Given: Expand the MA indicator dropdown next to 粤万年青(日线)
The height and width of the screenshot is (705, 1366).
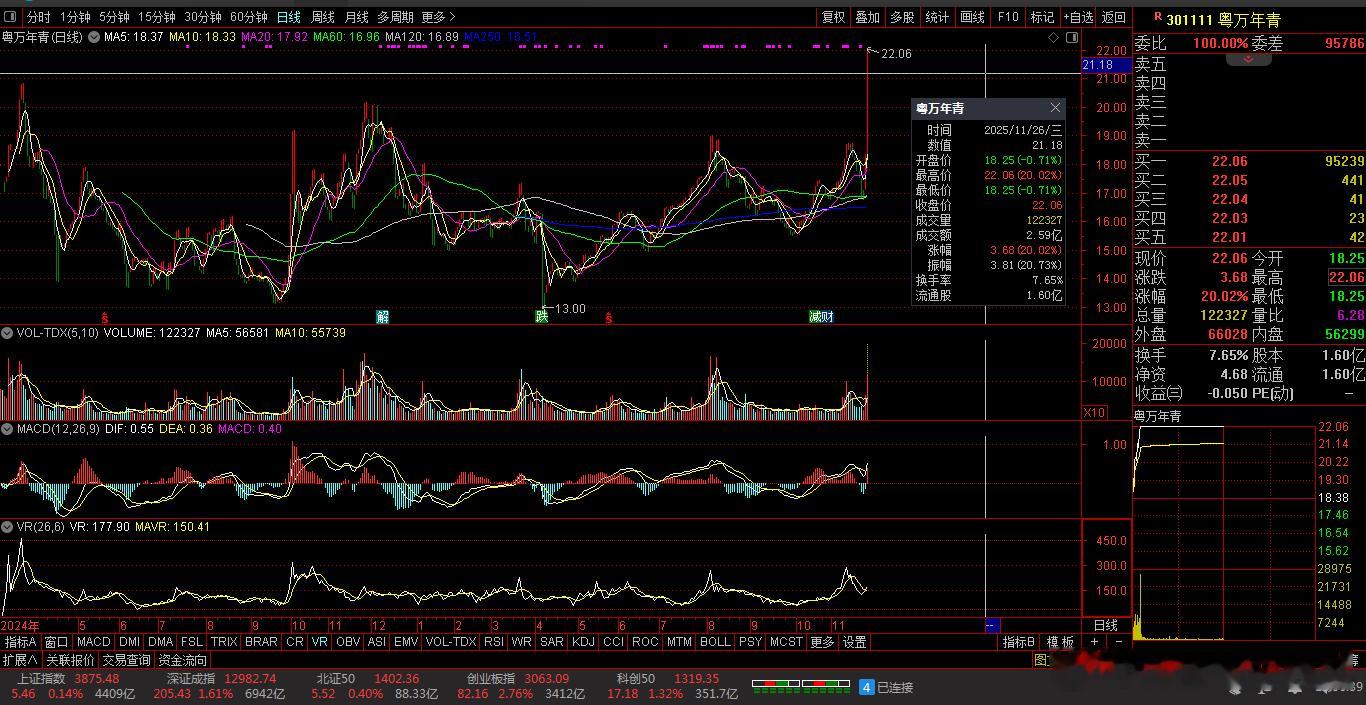Looking at the screenshot, I should click(94, 37).
